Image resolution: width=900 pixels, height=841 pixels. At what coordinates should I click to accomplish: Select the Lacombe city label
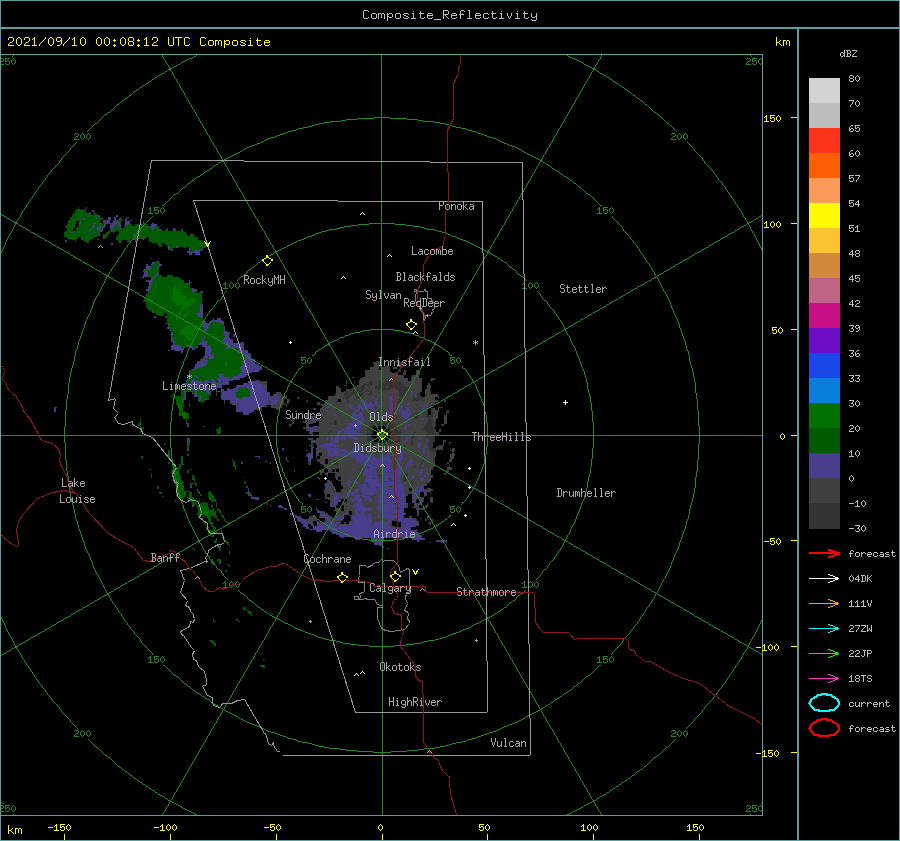coord(432,251)
